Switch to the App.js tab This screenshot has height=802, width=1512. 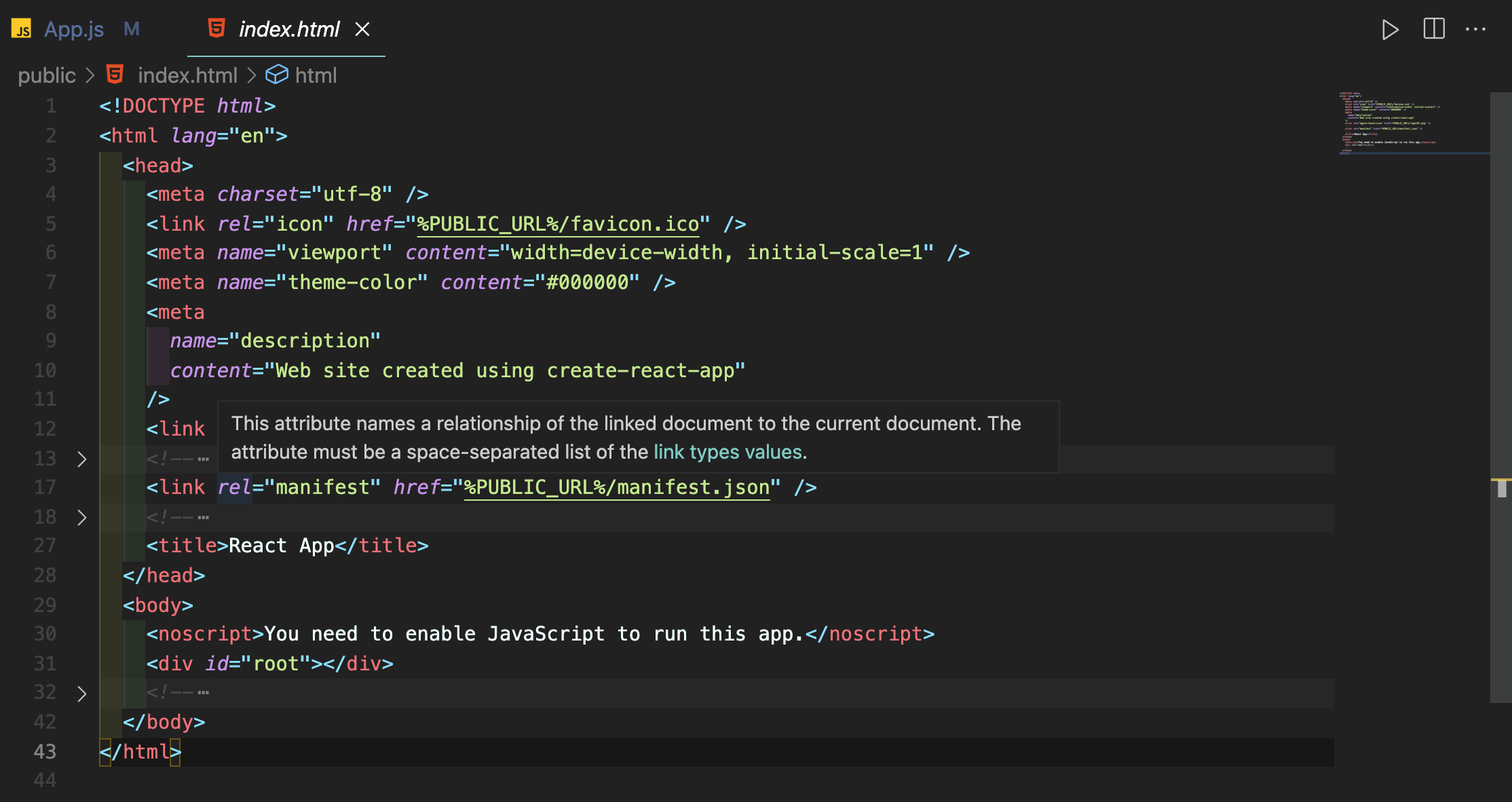(74, 29)
